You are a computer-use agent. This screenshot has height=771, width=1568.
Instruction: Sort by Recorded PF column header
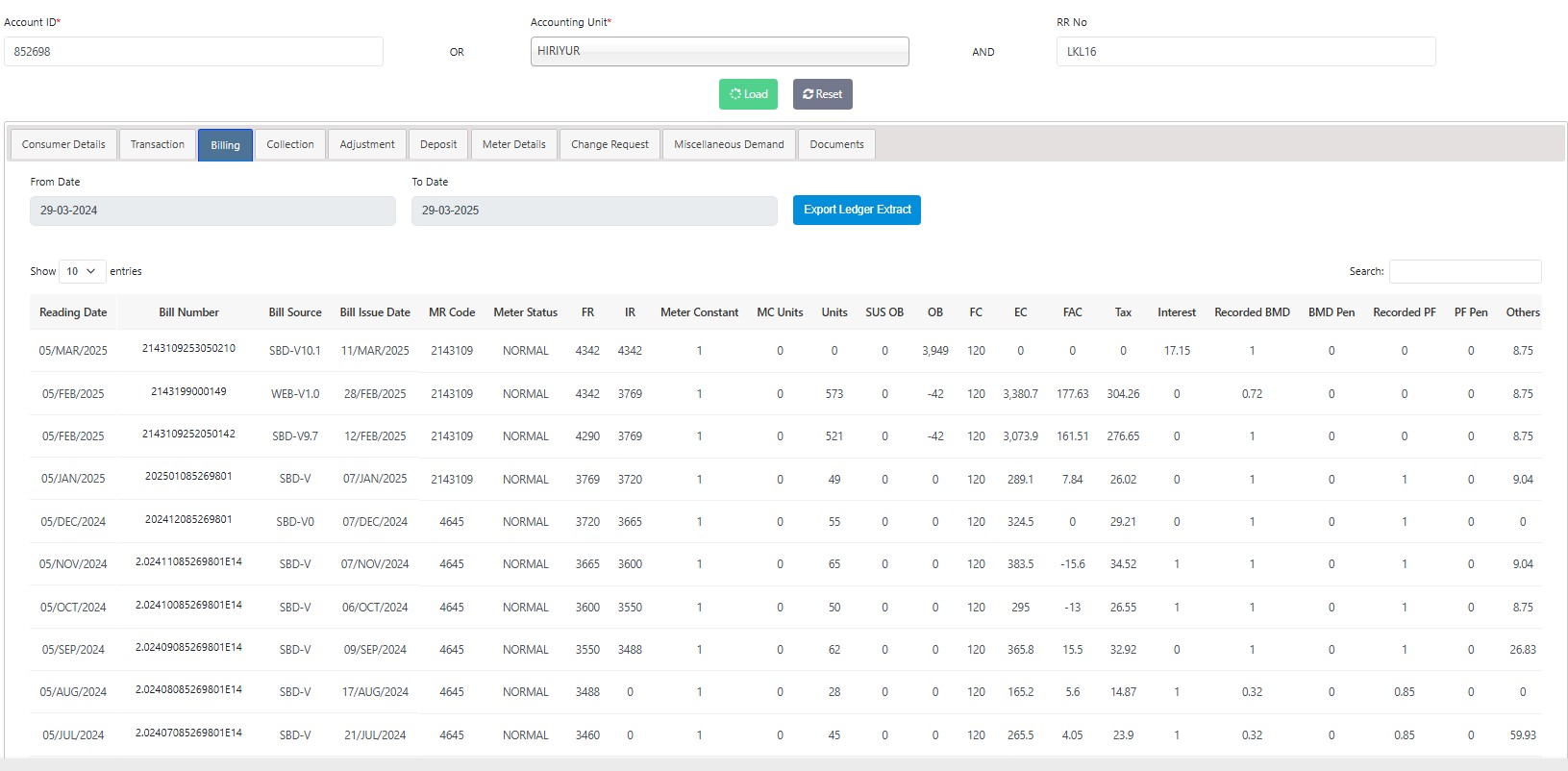(x=1405, y=312)
